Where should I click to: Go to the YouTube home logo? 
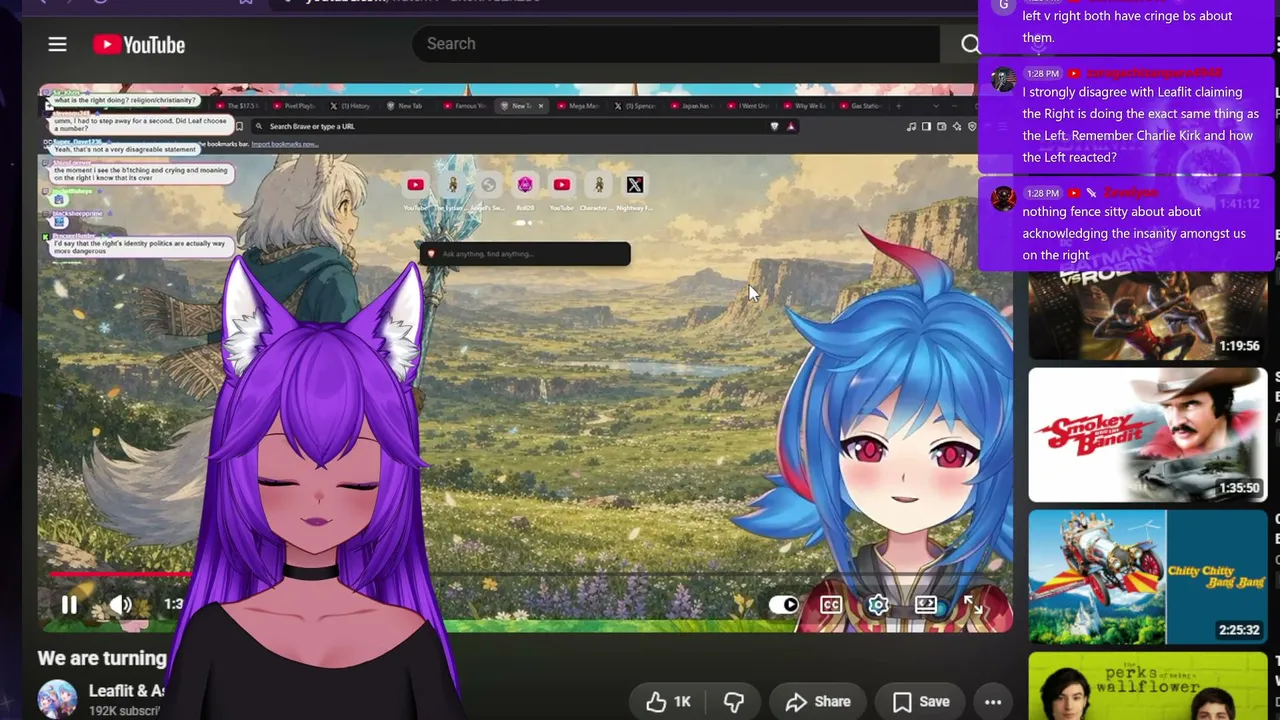[x=139, y=45]
